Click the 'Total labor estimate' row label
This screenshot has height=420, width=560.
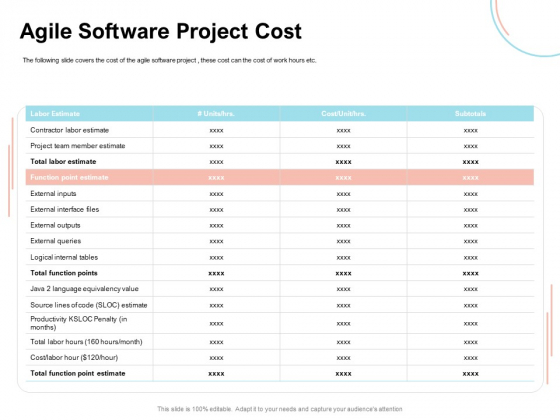pyautogui.click(x=63, y=161)
